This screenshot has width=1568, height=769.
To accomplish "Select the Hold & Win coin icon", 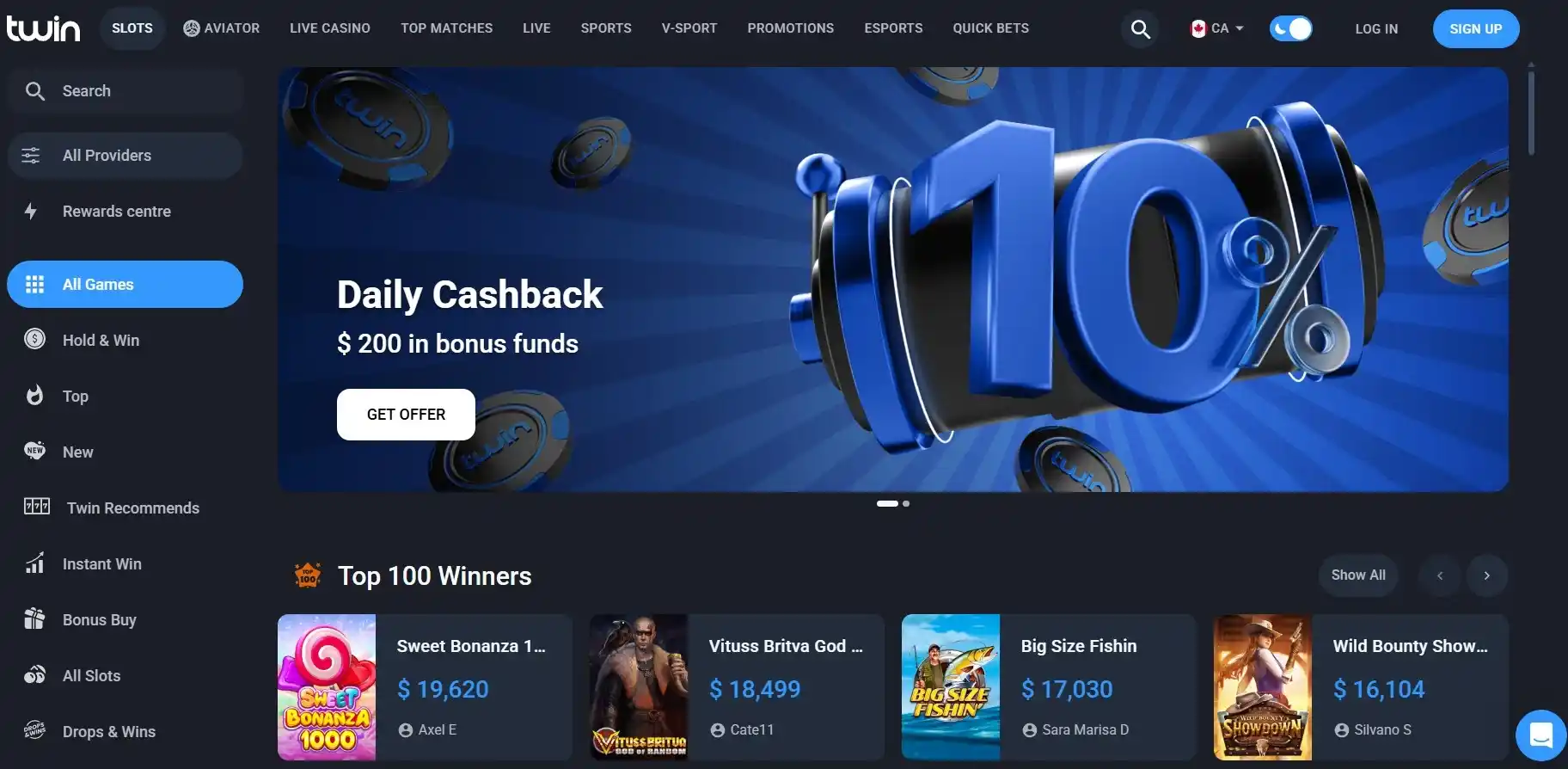I will point(34,339).
